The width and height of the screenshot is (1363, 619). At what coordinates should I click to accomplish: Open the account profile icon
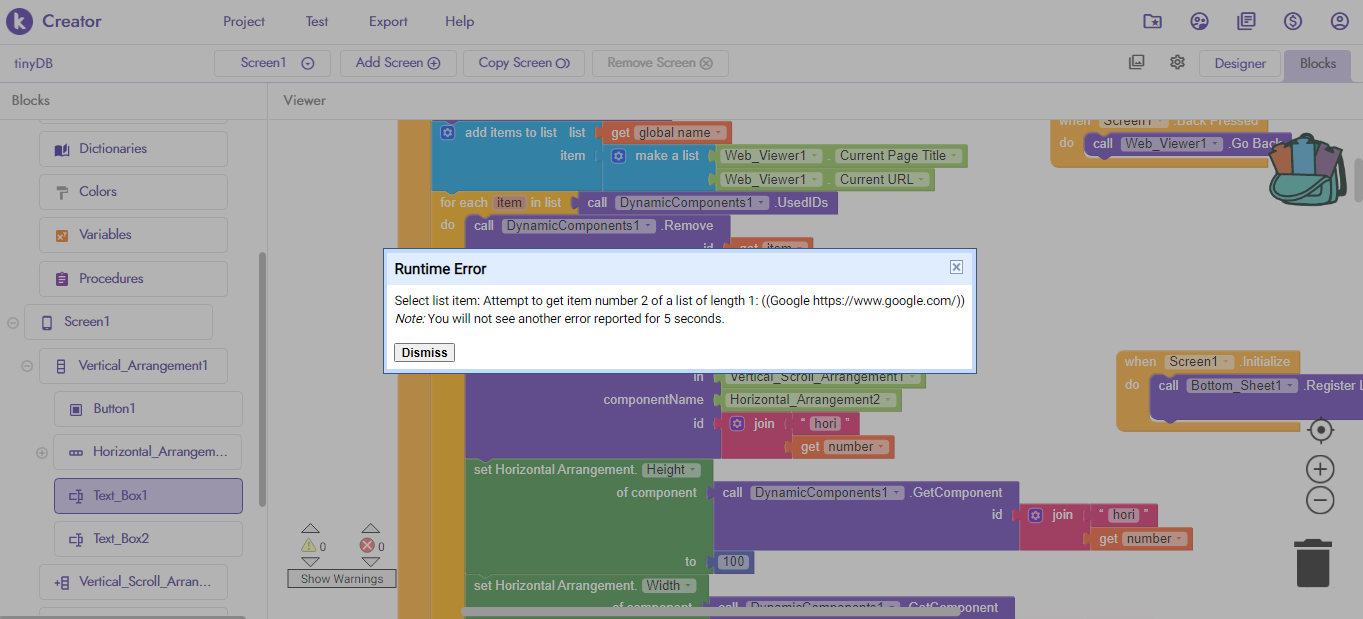pyautogui.click(x=1339, y=21)
